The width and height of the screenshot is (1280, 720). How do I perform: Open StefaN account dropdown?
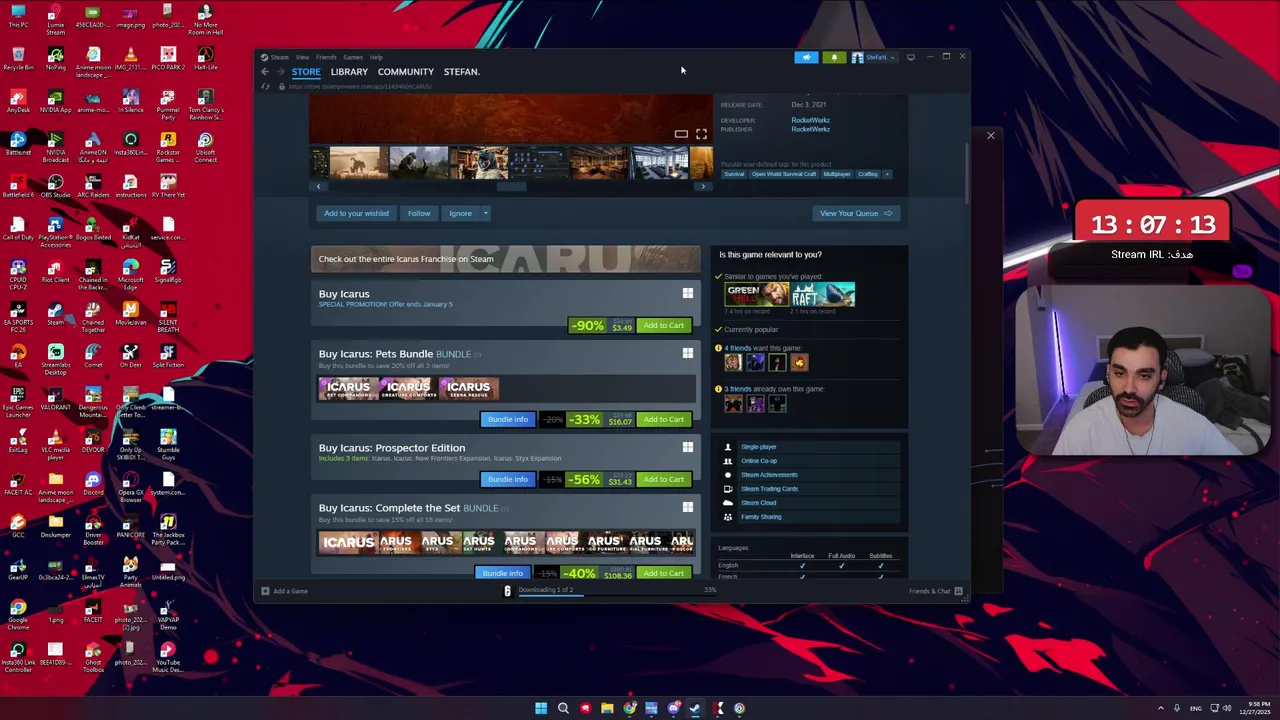click(x=875, y=57)
